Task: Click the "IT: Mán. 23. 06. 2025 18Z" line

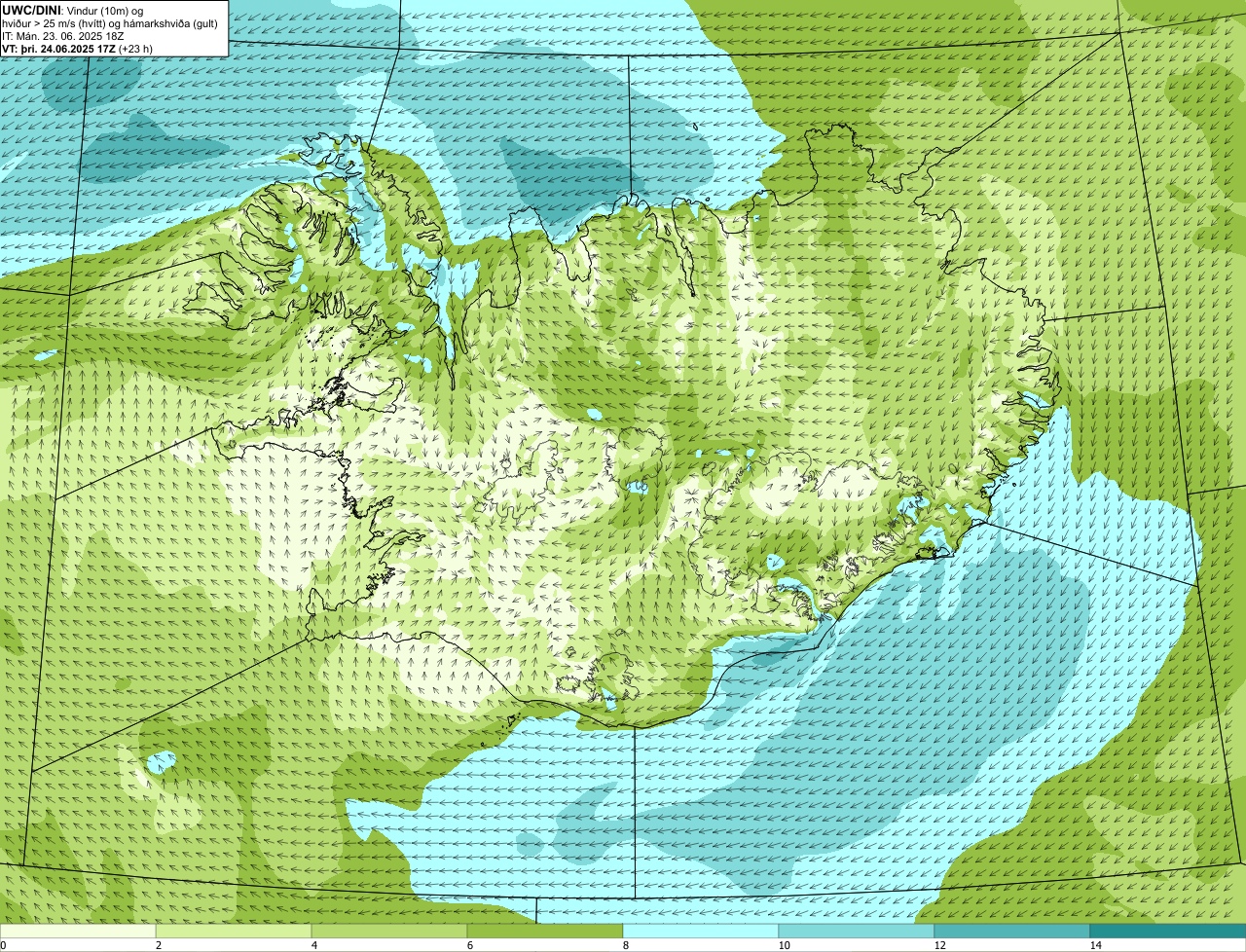Action: pyautogui.click(x=62, y=36)
